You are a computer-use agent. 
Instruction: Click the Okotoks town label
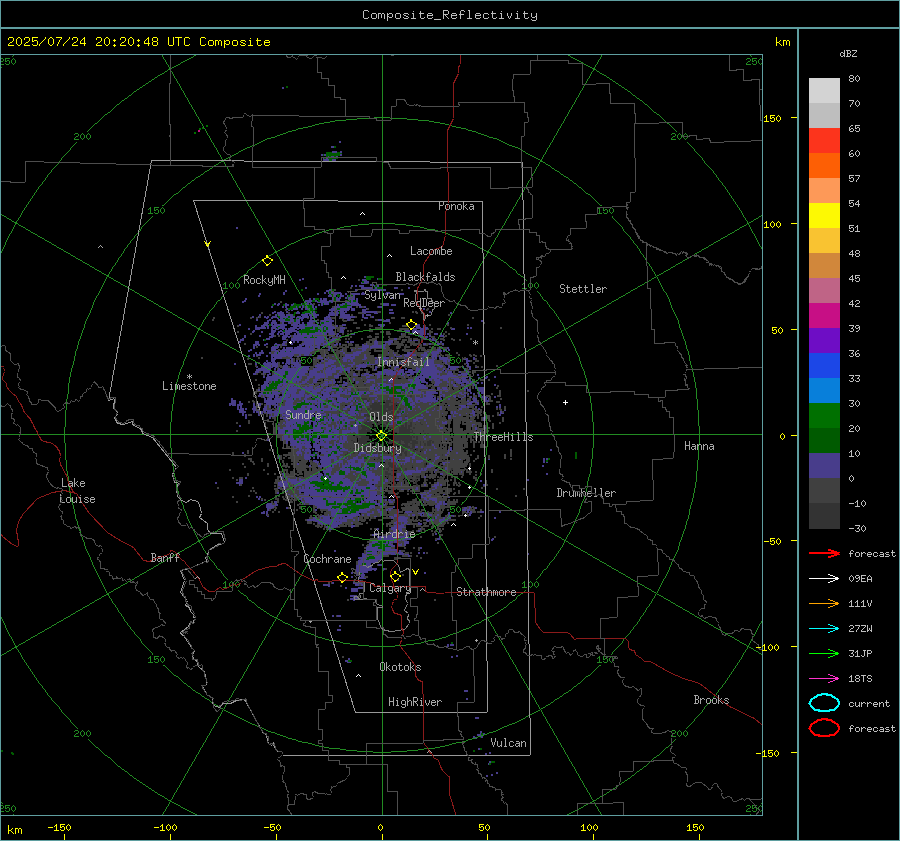[x=400, y=667]
